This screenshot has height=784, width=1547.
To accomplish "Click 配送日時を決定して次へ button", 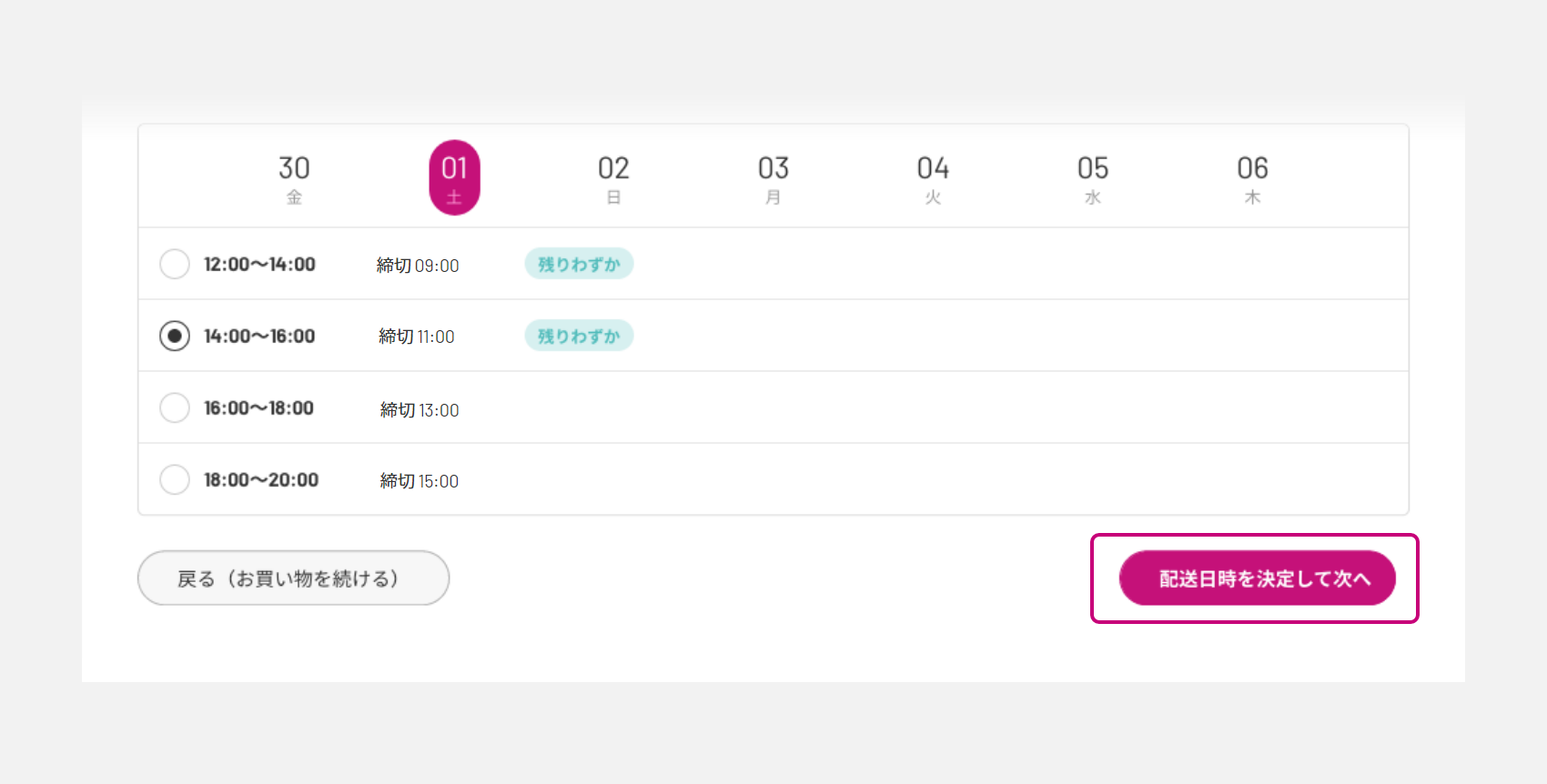I will [1257, 578].
